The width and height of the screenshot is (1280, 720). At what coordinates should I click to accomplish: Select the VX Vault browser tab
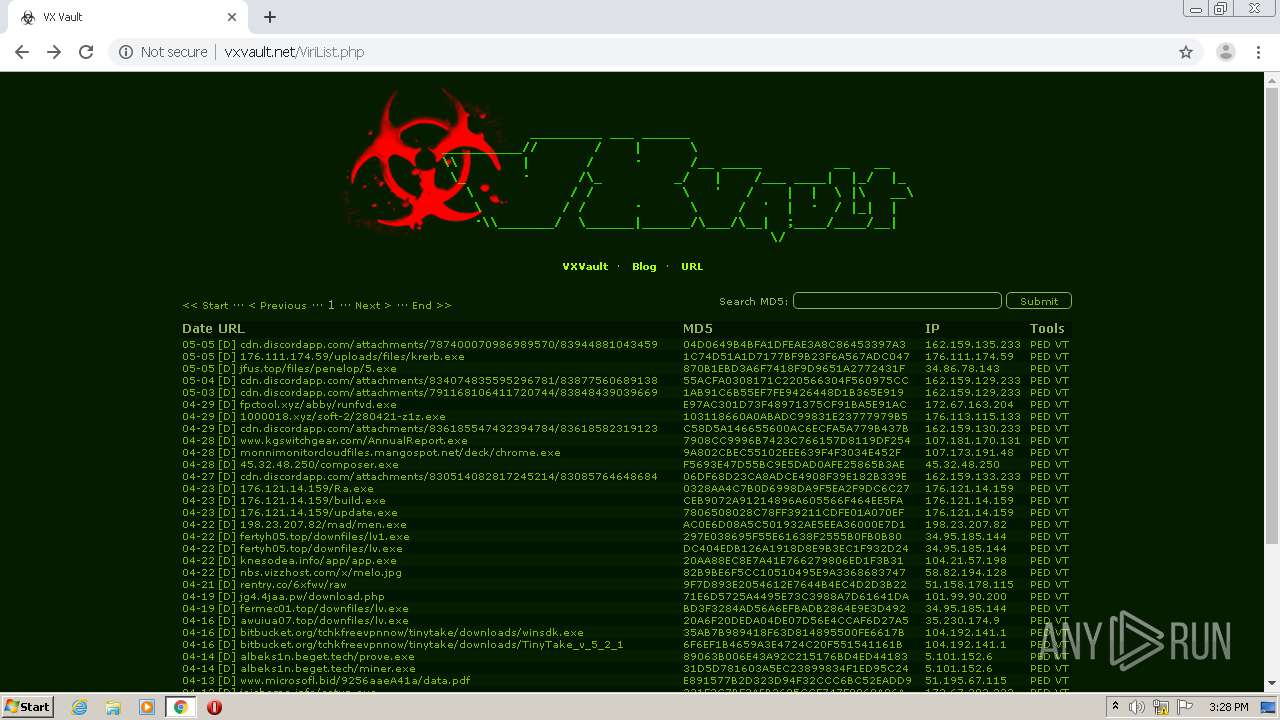click(130, 17)
